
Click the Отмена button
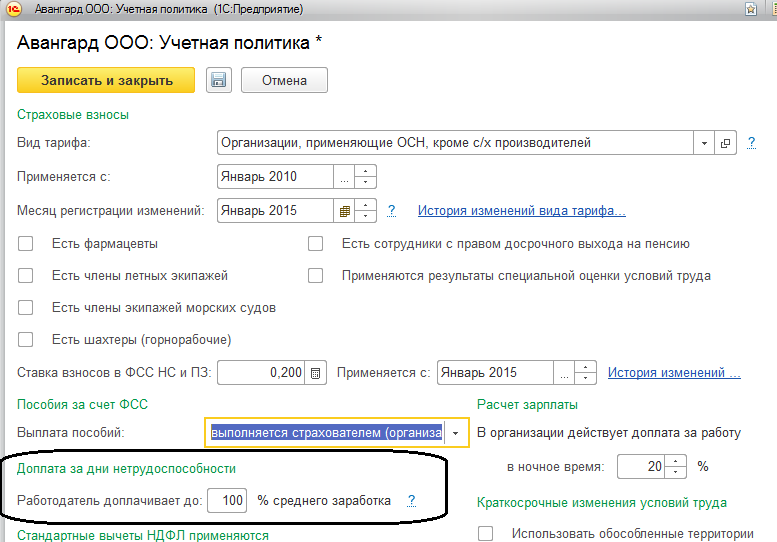click(x=284, y=81)
